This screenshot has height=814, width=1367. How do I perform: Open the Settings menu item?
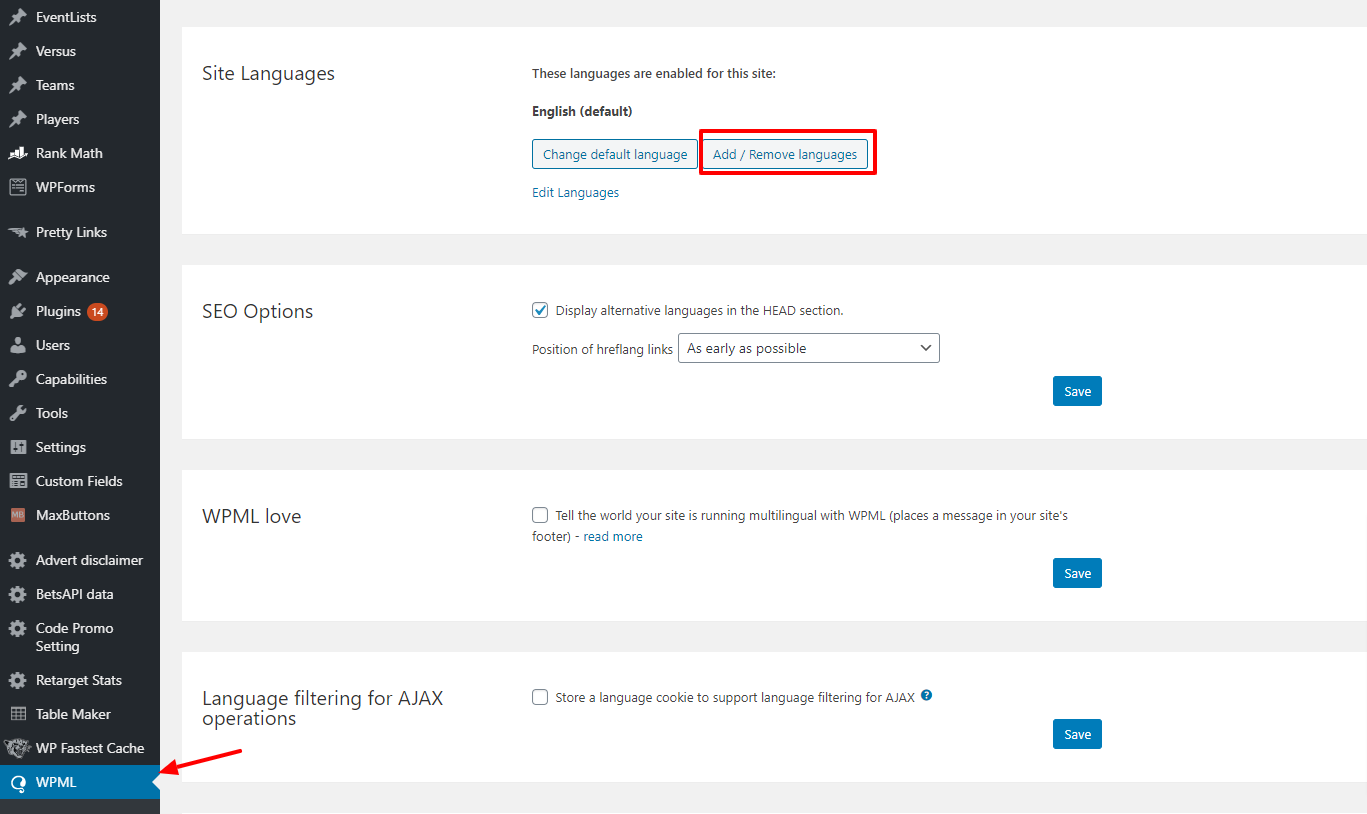pyautogui.click(x=60, y=447)
